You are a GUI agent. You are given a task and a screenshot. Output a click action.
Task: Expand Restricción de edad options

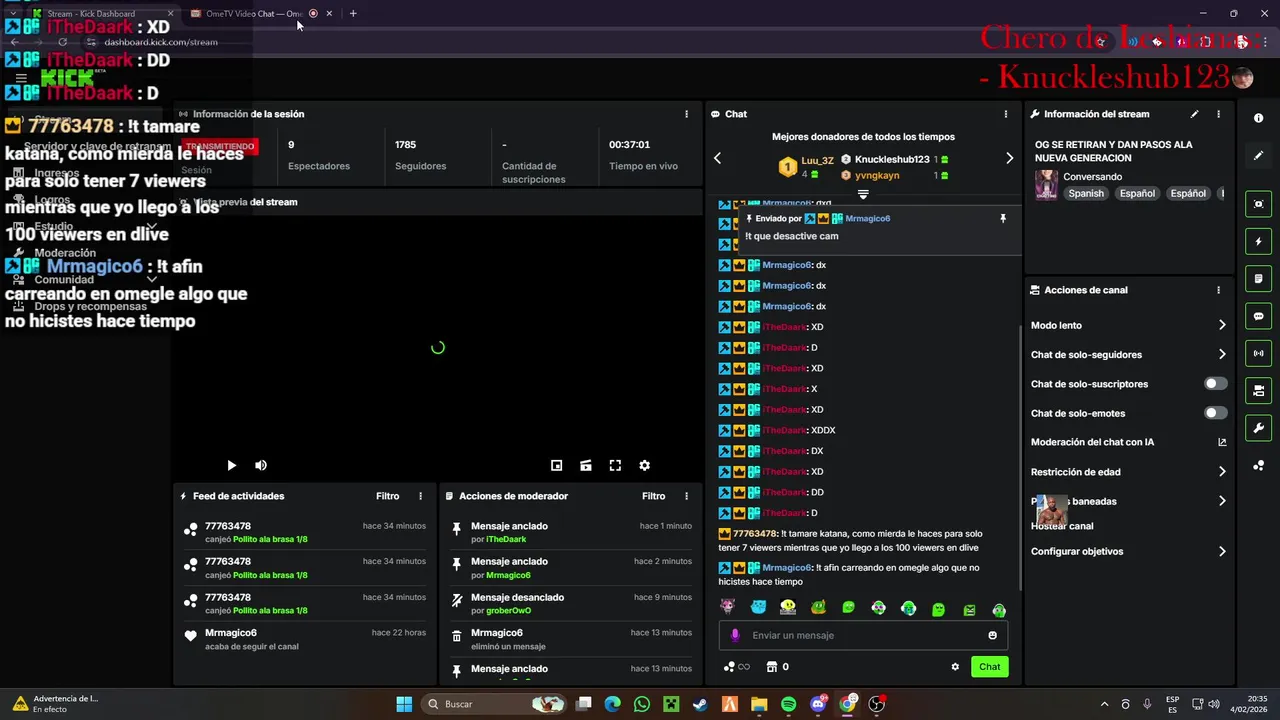click(x=1222, y=472)
